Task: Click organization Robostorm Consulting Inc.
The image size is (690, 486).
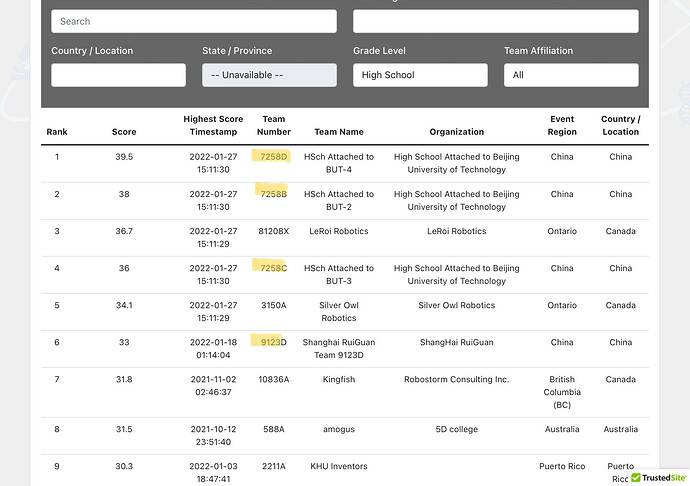Action: 457,379
